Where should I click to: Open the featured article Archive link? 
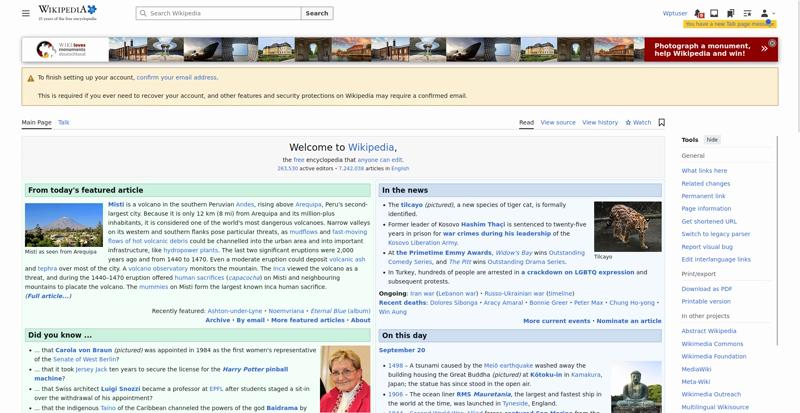tap(218, 320)
